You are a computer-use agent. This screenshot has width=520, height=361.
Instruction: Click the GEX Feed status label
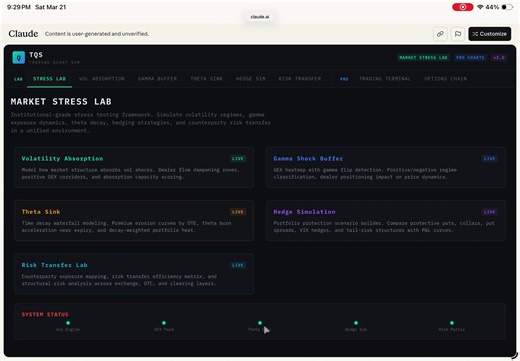coord(164,330)
